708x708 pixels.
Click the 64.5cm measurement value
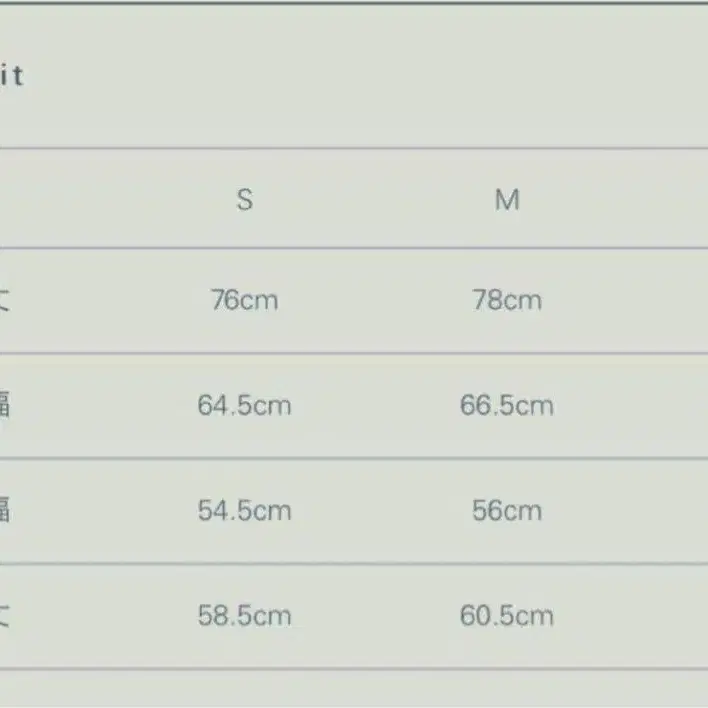click(244, 405)
